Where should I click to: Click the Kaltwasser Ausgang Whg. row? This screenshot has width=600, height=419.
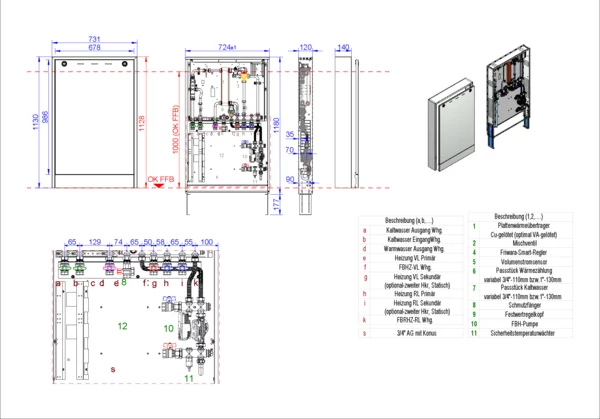coord(415,231)
